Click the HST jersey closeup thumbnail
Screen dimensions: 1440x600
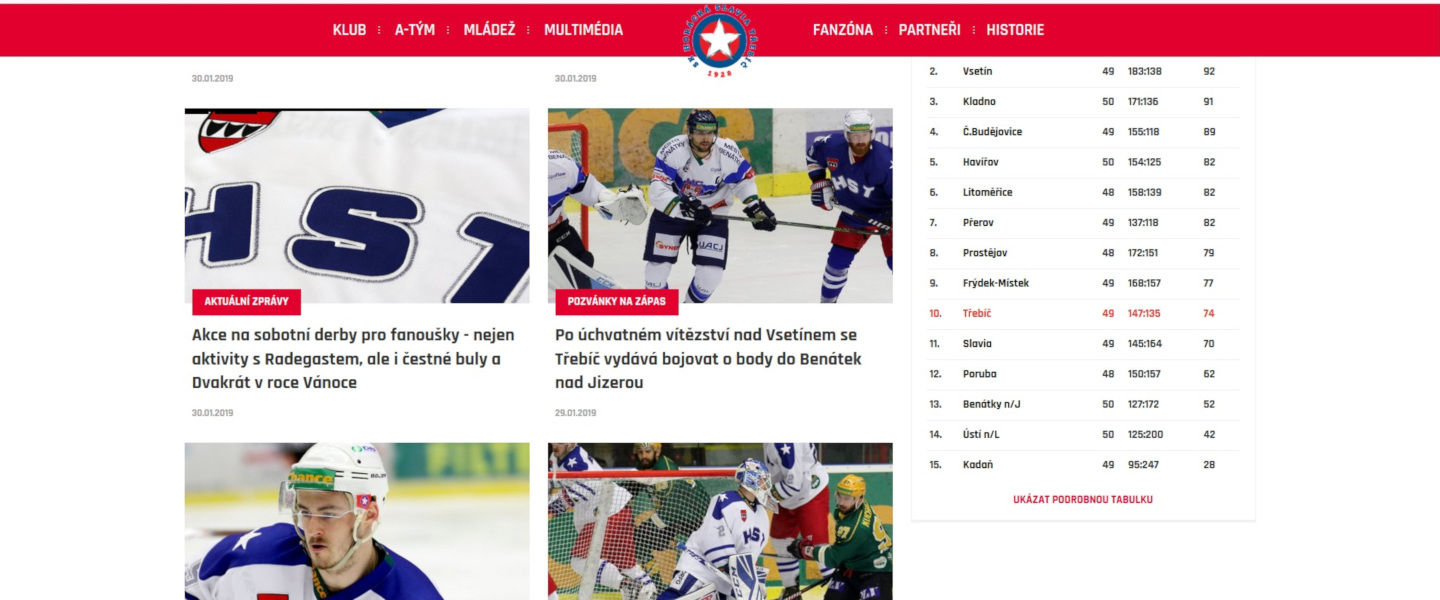click(357, 205)
